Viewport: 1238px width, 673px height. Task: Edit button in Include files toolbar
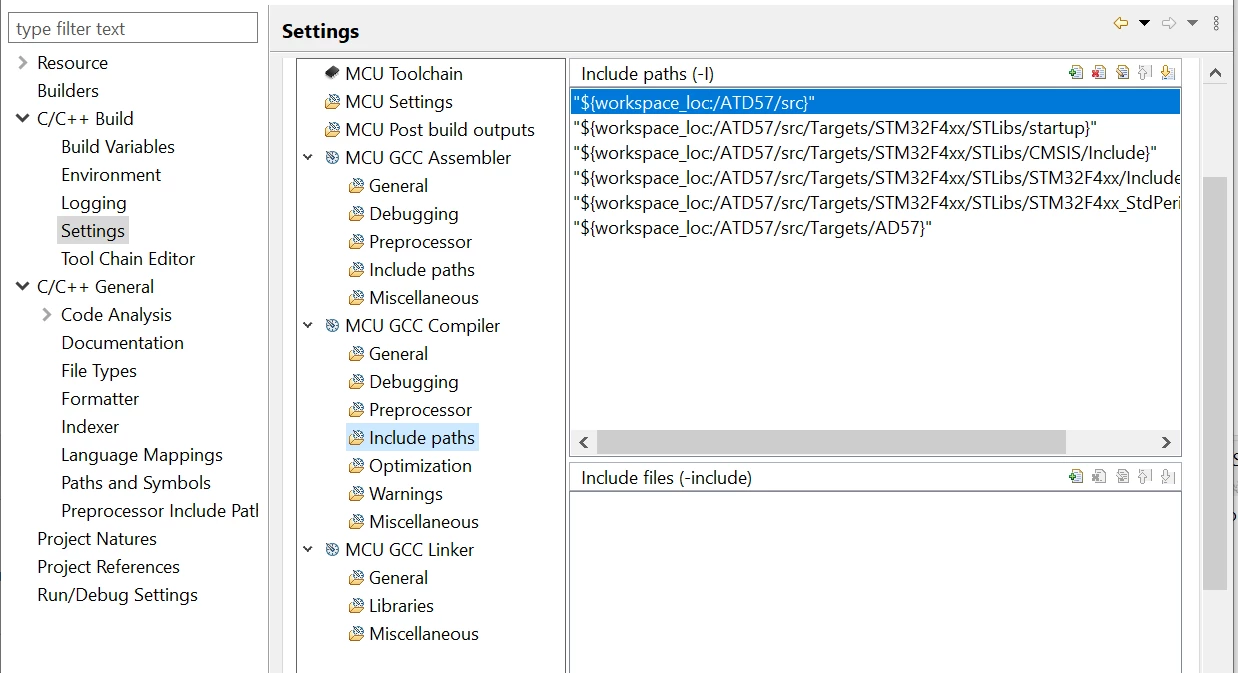point(1122,476)
